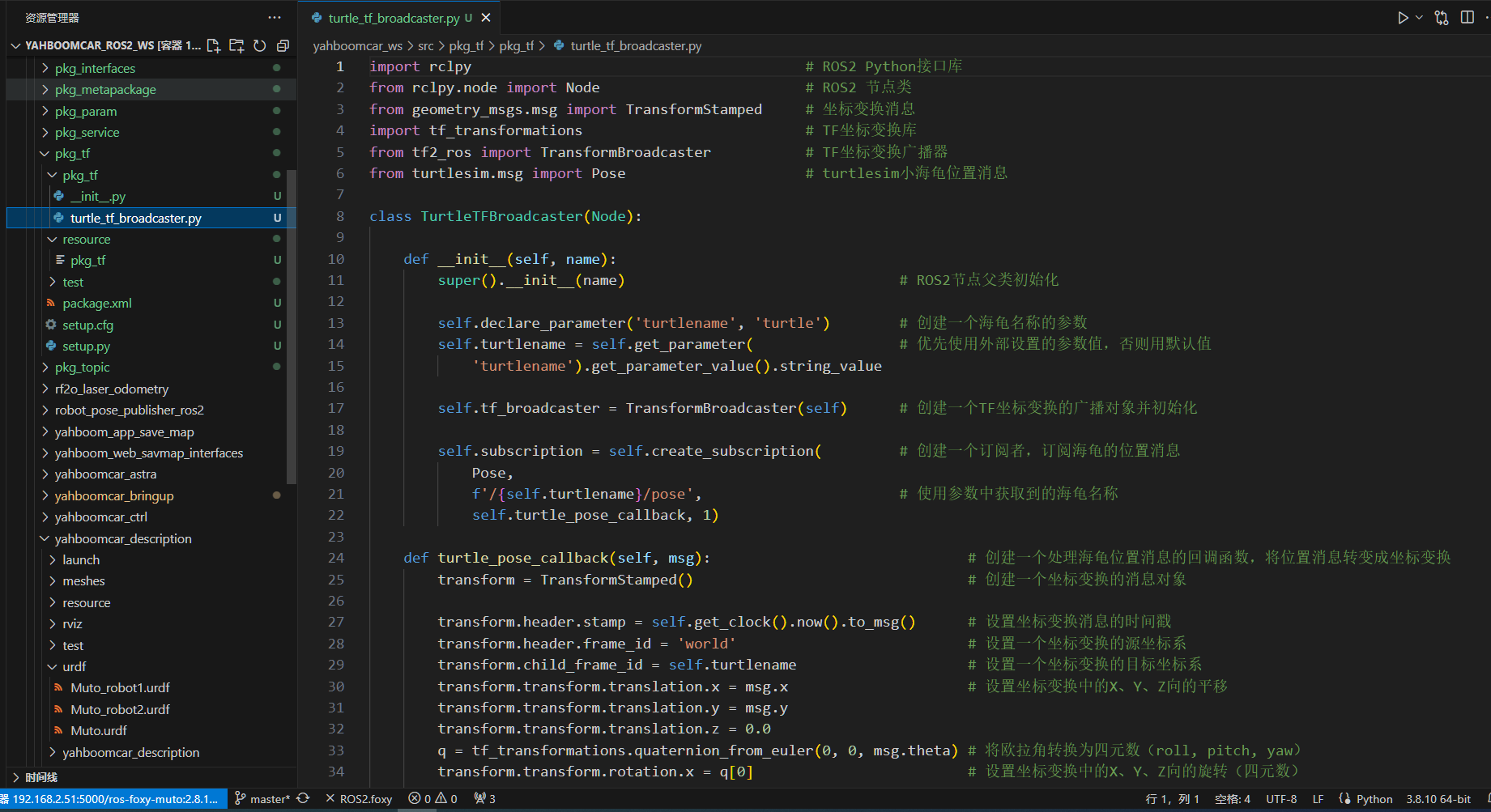Image resolution: width=1491 pixels, height=812 pixels.
Task: Click the master branch indicator in status bar
Action: click(x=269, y=799)
